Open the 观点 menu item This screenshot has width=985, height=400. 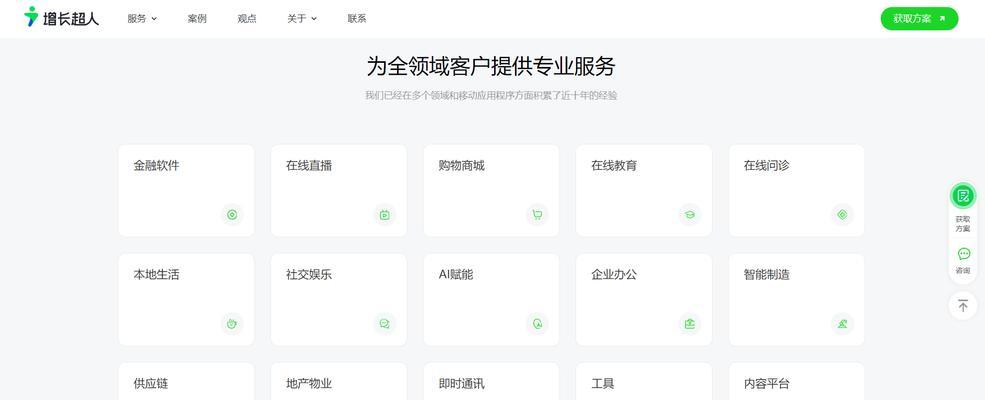coord(247,19)
